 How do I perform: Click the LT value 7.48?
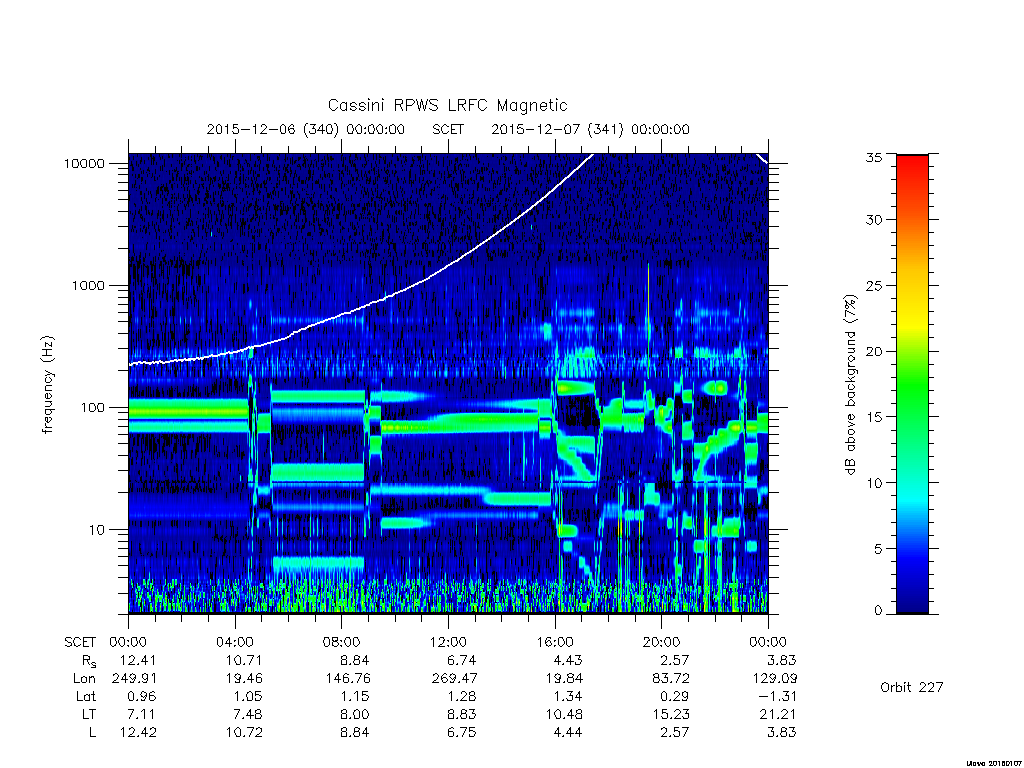click(248, 714)
